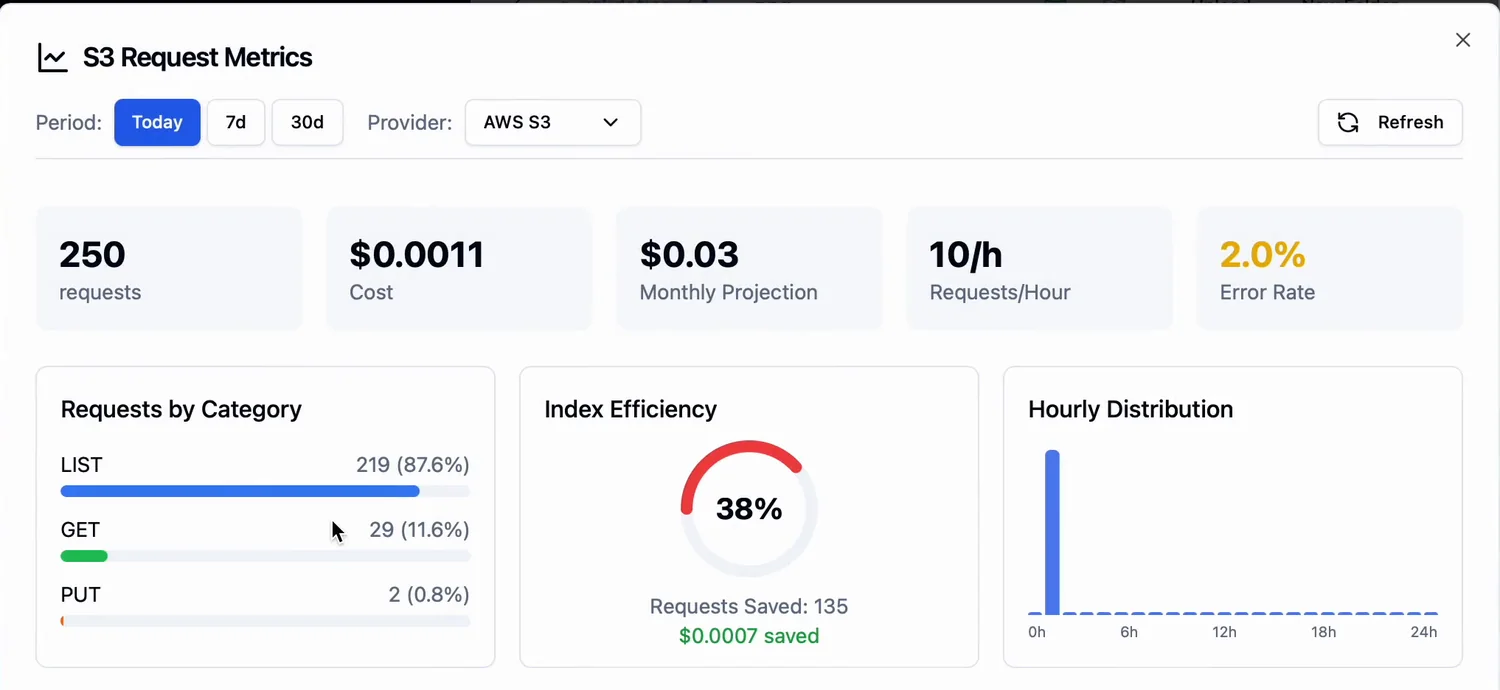Screen dimensions: 1500x690
Task: Click the Requests/Hour label
Action: pos(1000,292)
